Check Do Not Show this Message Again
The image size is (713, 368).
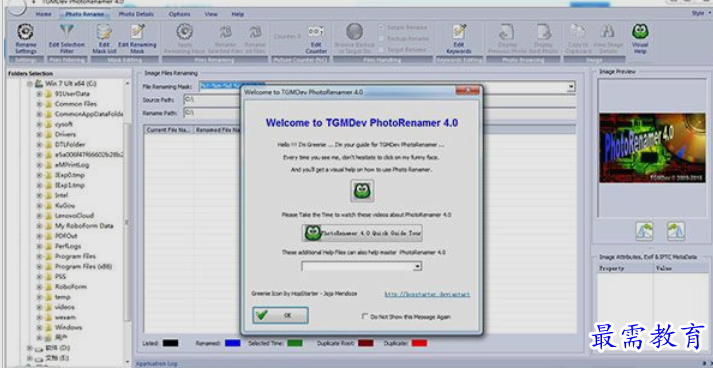click(365, 316)
